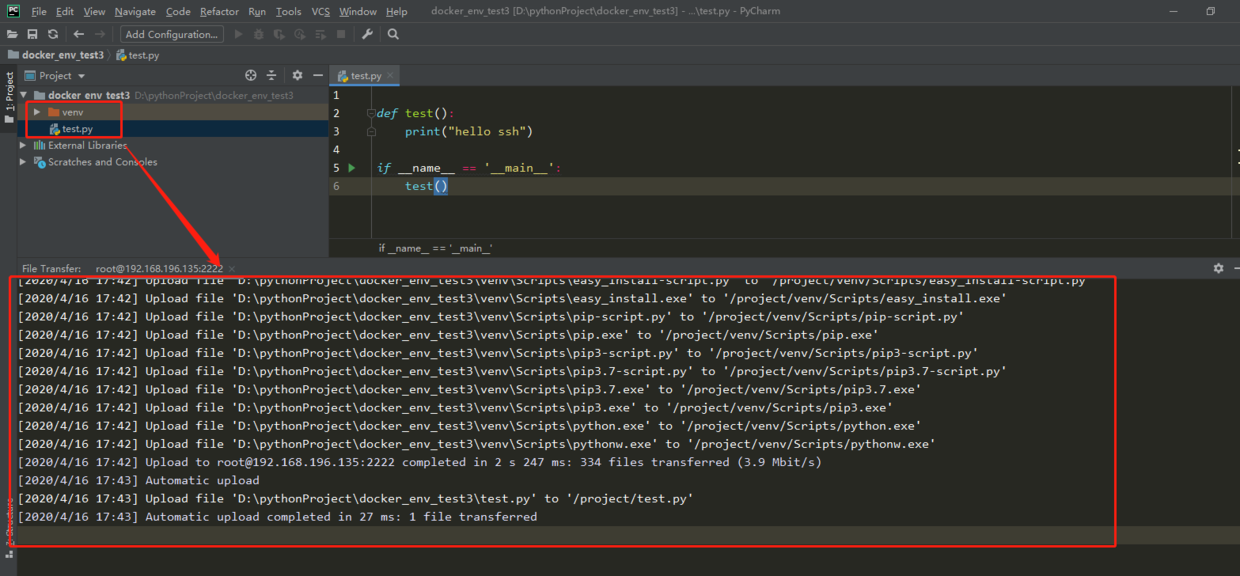Select Scratches and Consoles in Project tree
This screenshot has height=576, width=1240.
(95, 162)
